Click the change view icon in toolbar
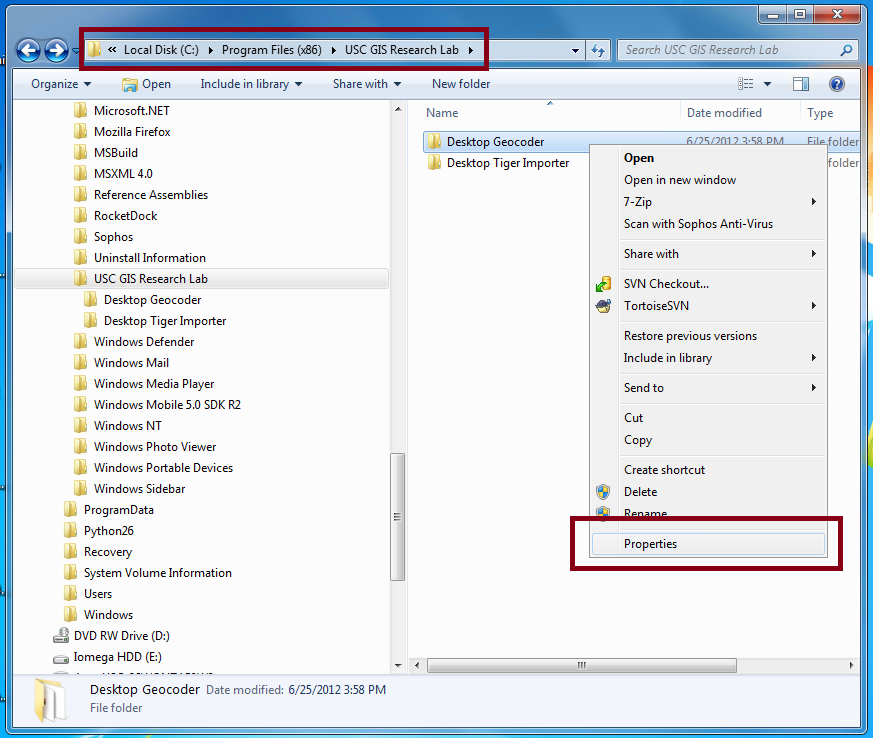Image resolution: width=873 pixels, height=738 pixels. click(746, 84)
